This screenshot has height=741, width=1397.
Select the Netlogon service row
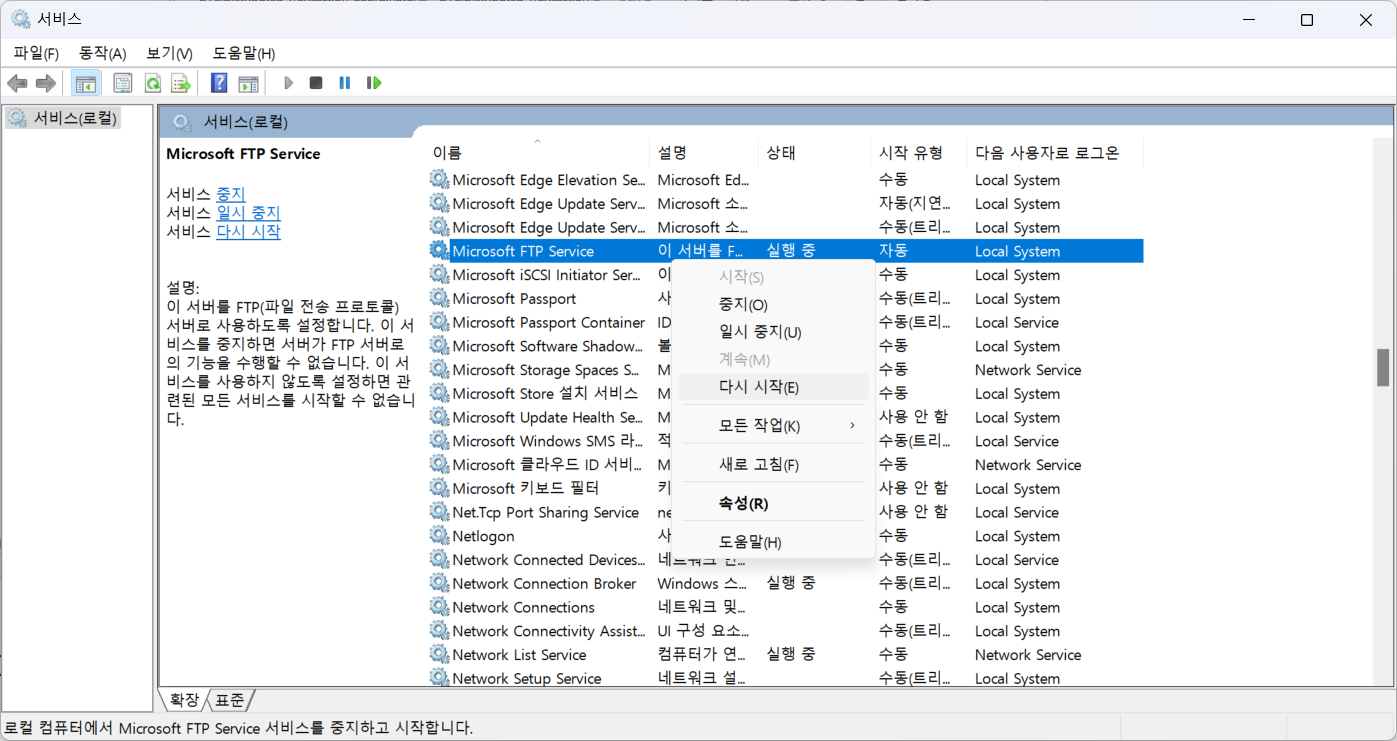785,536
